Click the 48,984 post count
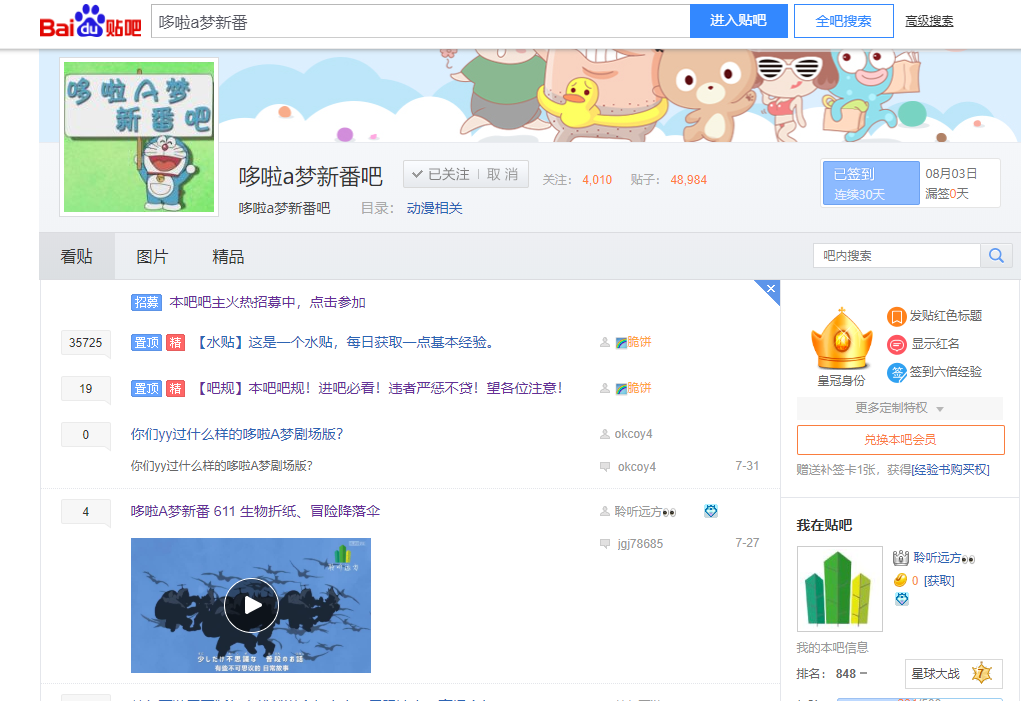1021x701 pixels. coord(688,180)
